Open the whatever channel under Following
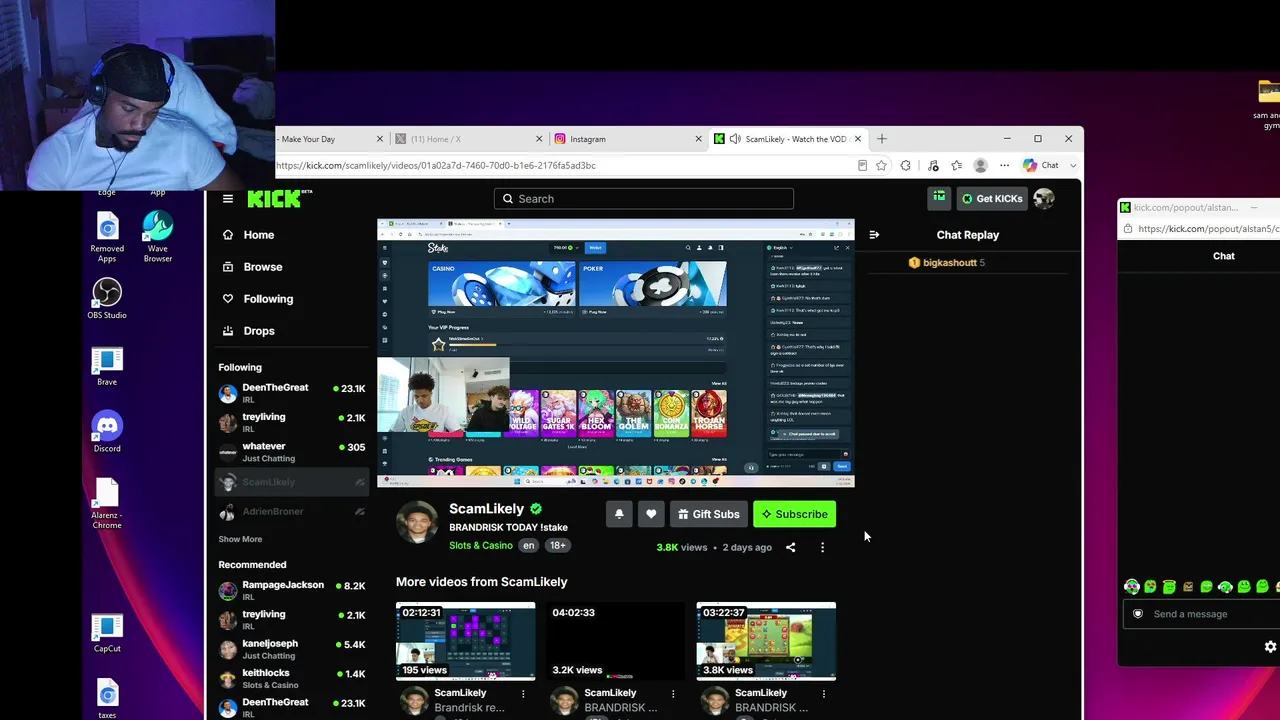Viewport: 1280px width, 720px height. pos(292,452)
